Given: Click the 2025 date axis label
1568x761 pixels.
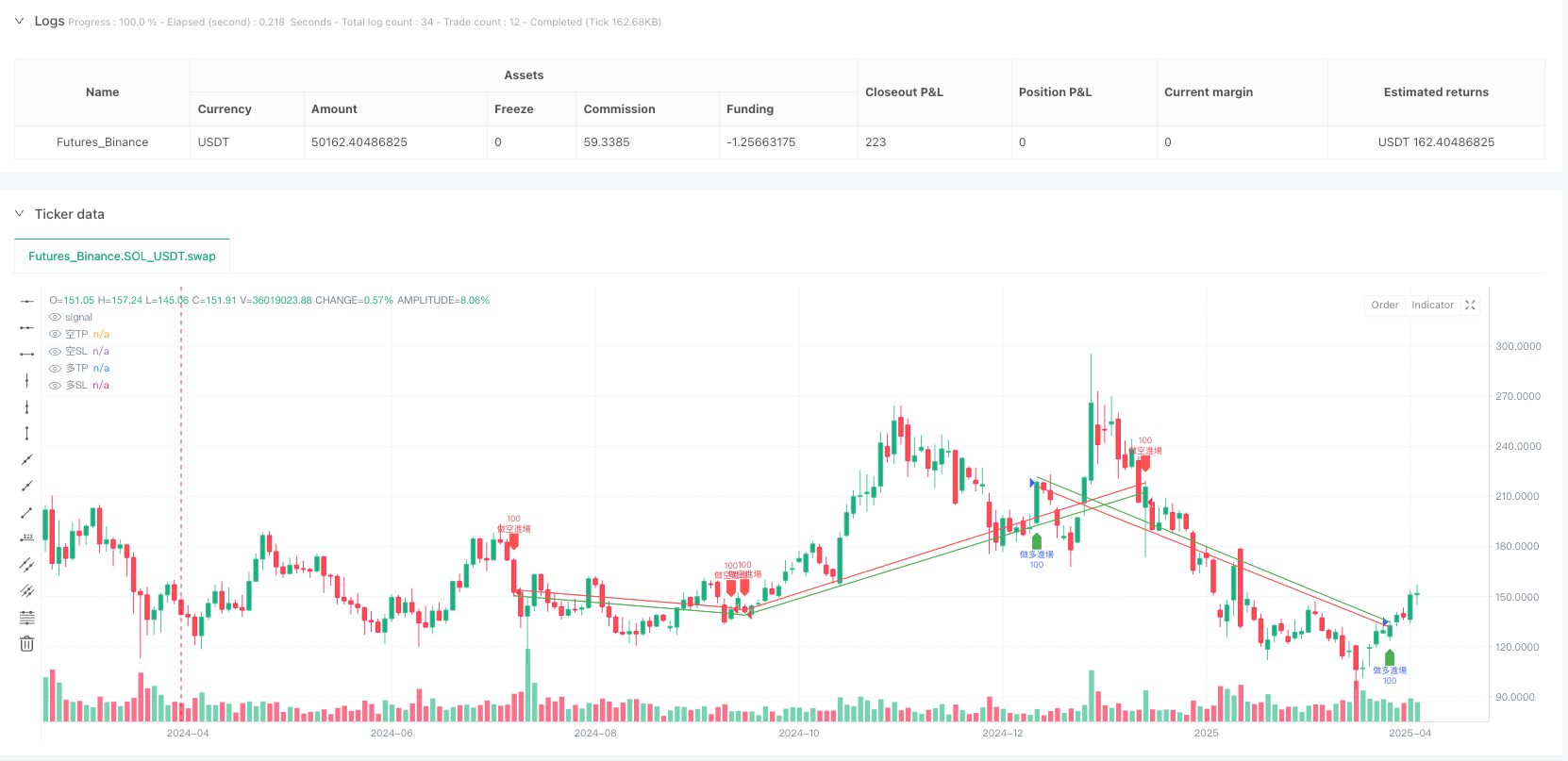Looking at the screenshot, I should point(1206,733).
